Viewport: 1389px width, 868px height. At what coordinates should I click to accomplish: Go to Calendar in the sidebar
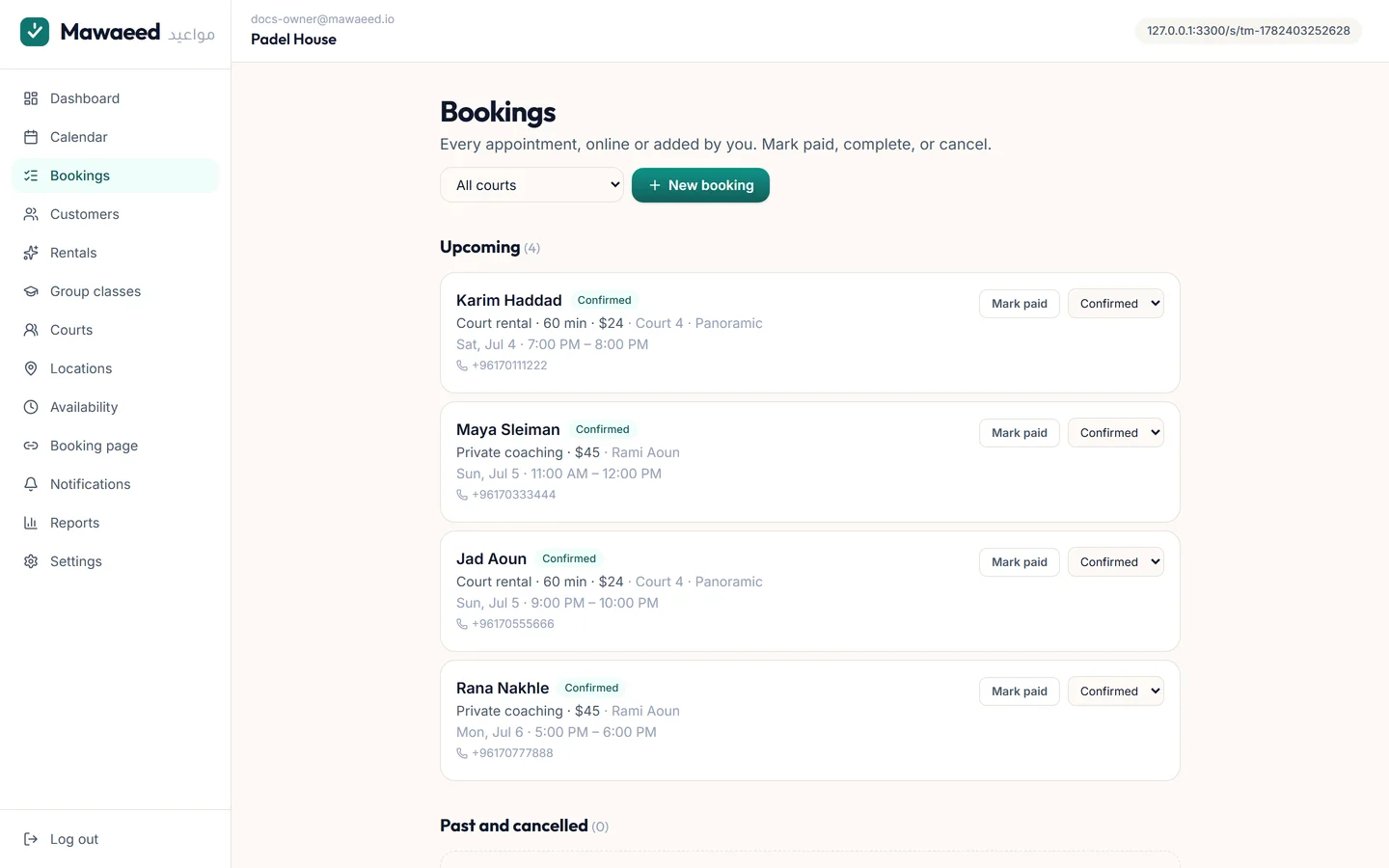tap(116, 137)
